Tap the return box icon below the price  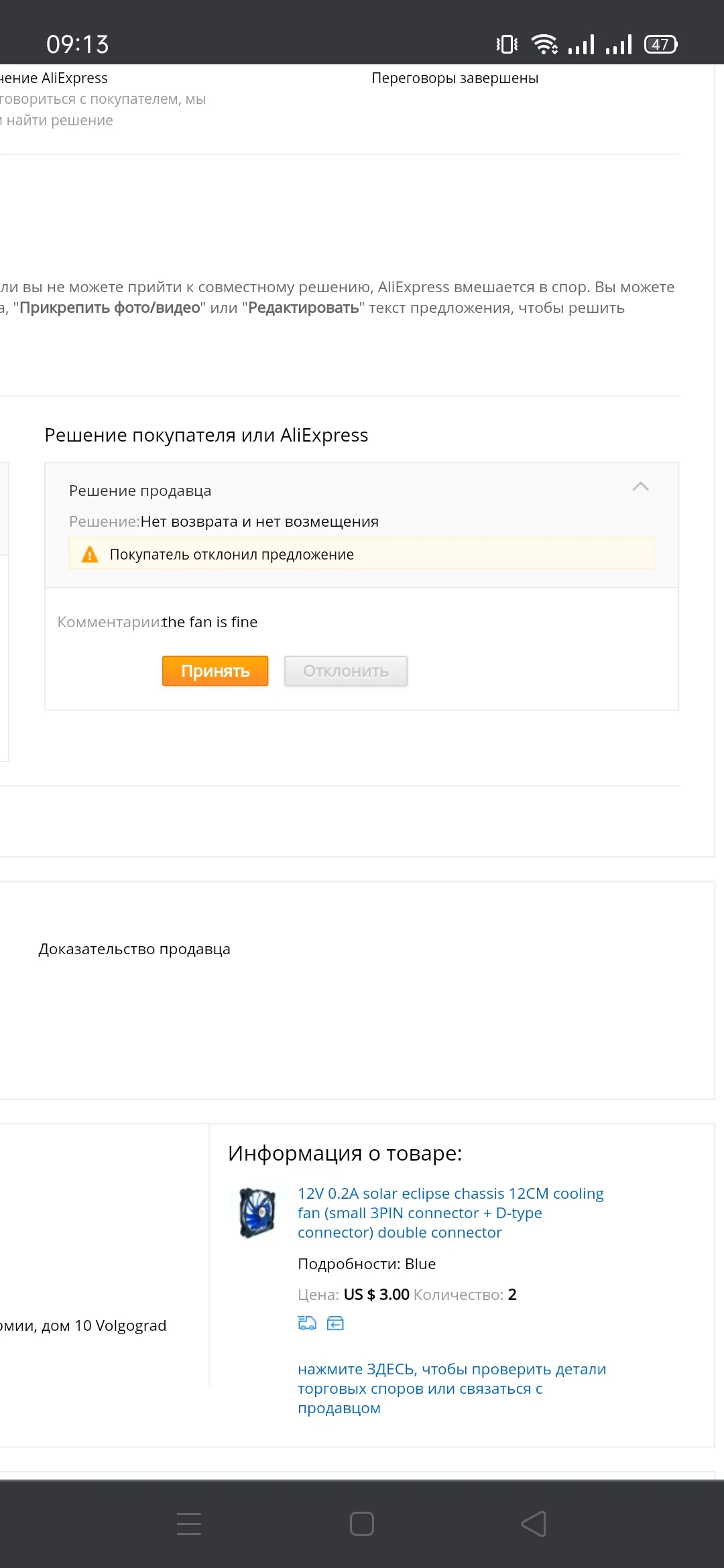(x=335, y=1323)
